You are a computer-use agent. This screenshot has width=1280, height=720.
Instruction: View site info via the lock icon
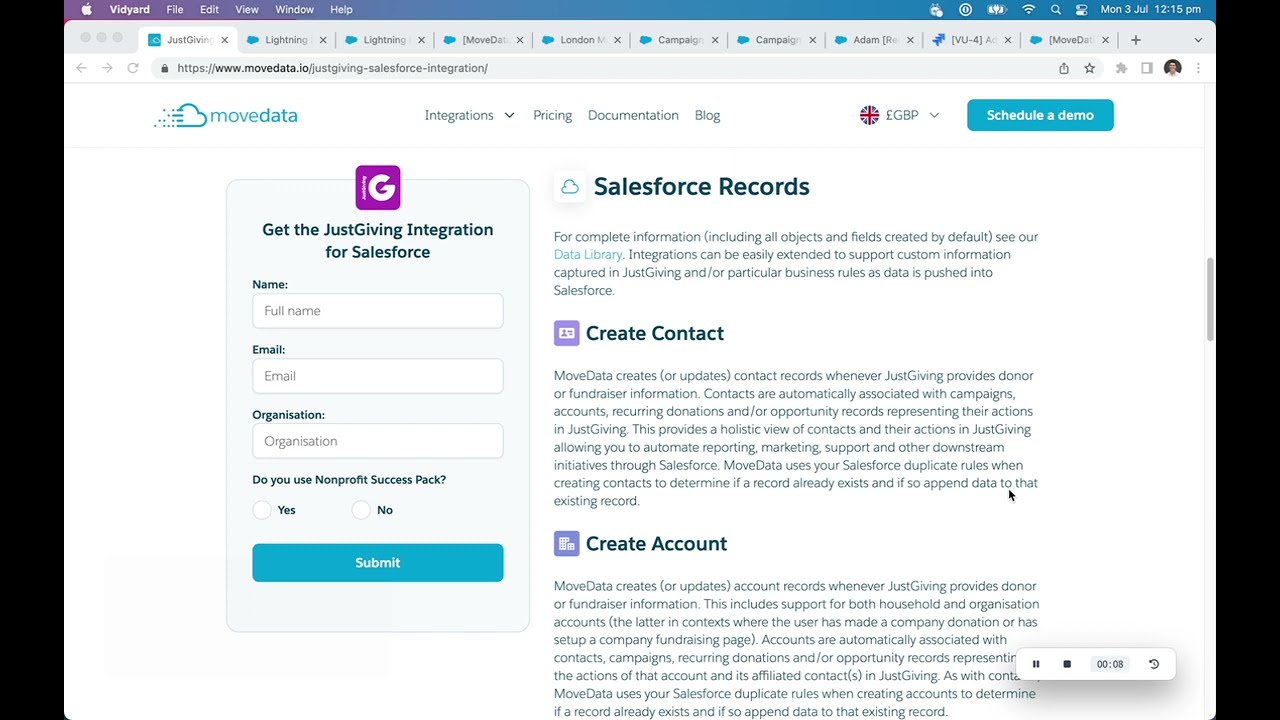click(x=165, y=68)
